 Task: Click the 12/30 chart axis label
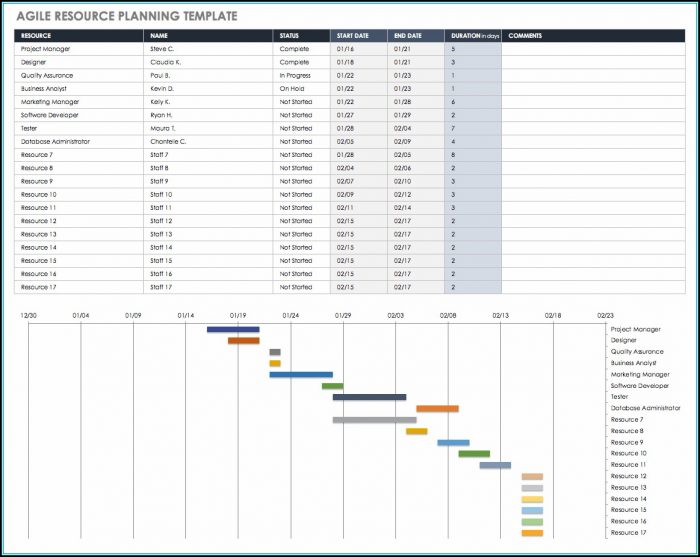pyautogui.click(x=29, y=316)
